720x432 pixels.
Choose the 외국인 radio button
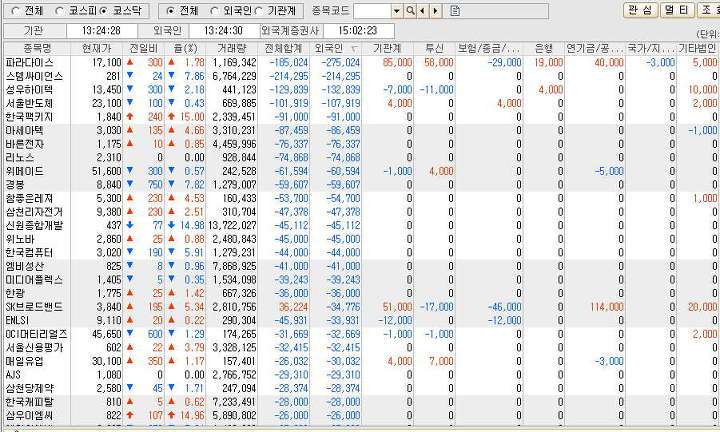click(x=214, y=11)
